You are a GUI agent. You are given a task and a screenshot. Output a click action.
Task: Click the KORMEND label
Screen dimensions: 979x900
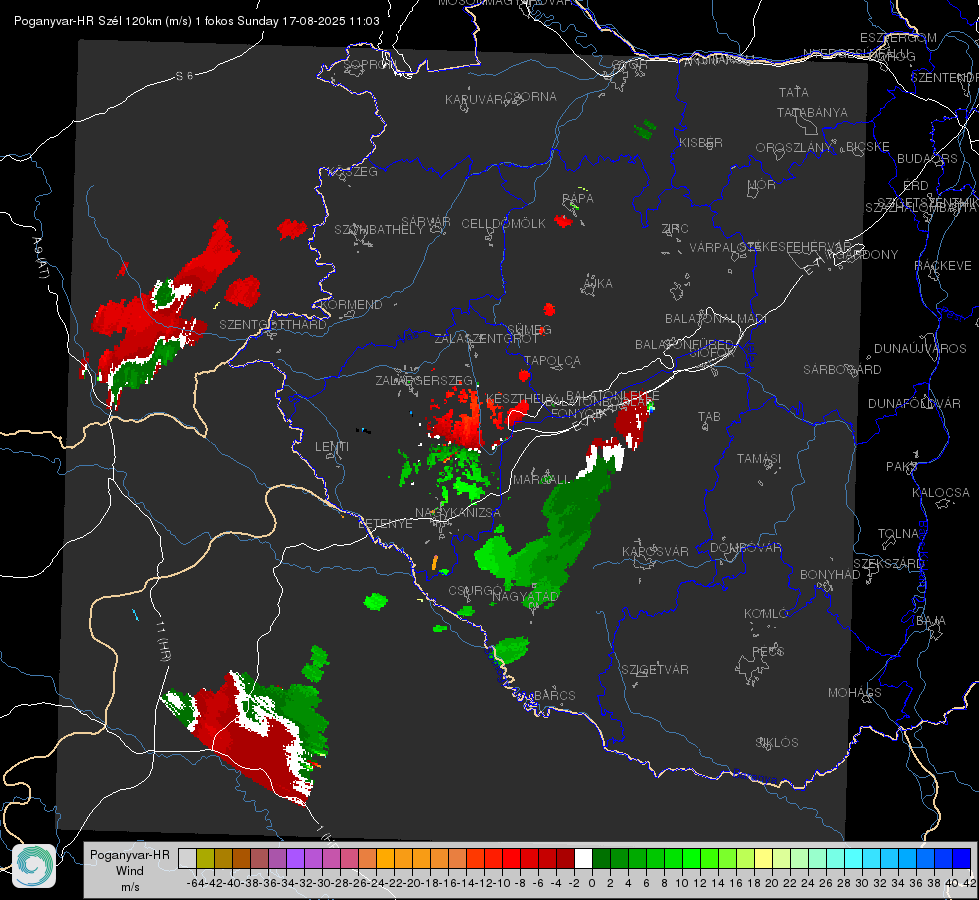pyautogui.click(x=350, y=305)
